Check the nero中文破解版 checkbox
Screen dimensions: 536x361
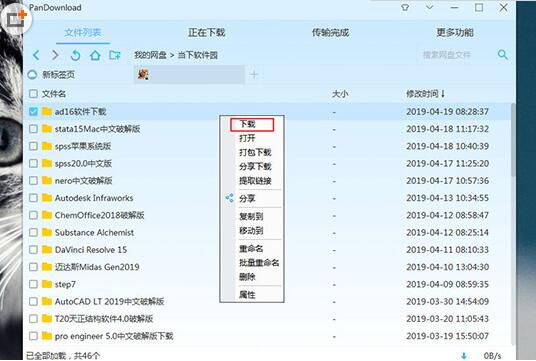pos(33,180)
